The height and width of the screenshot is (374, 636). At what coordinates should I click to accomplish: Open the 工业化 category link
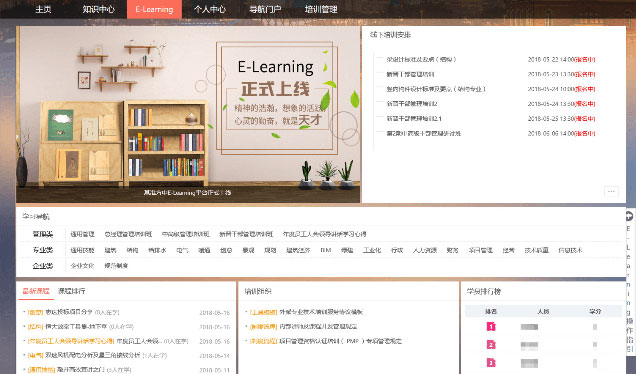pyautogui.click(x=372, y=250)
